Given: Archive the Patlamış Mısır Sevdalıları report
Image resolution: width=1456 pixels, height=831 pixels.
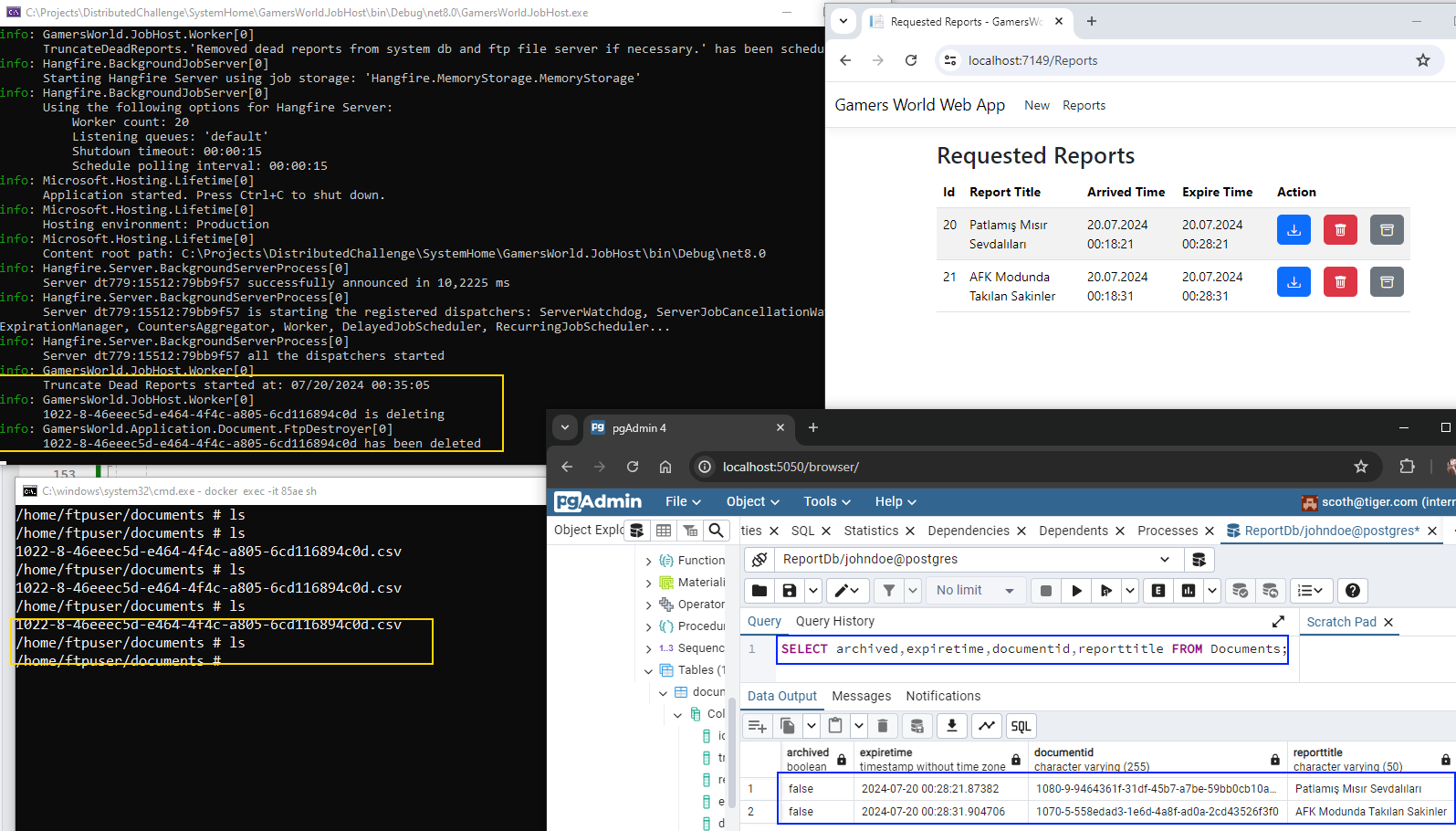Looking at the screenshot, I should pos(1387,230).
